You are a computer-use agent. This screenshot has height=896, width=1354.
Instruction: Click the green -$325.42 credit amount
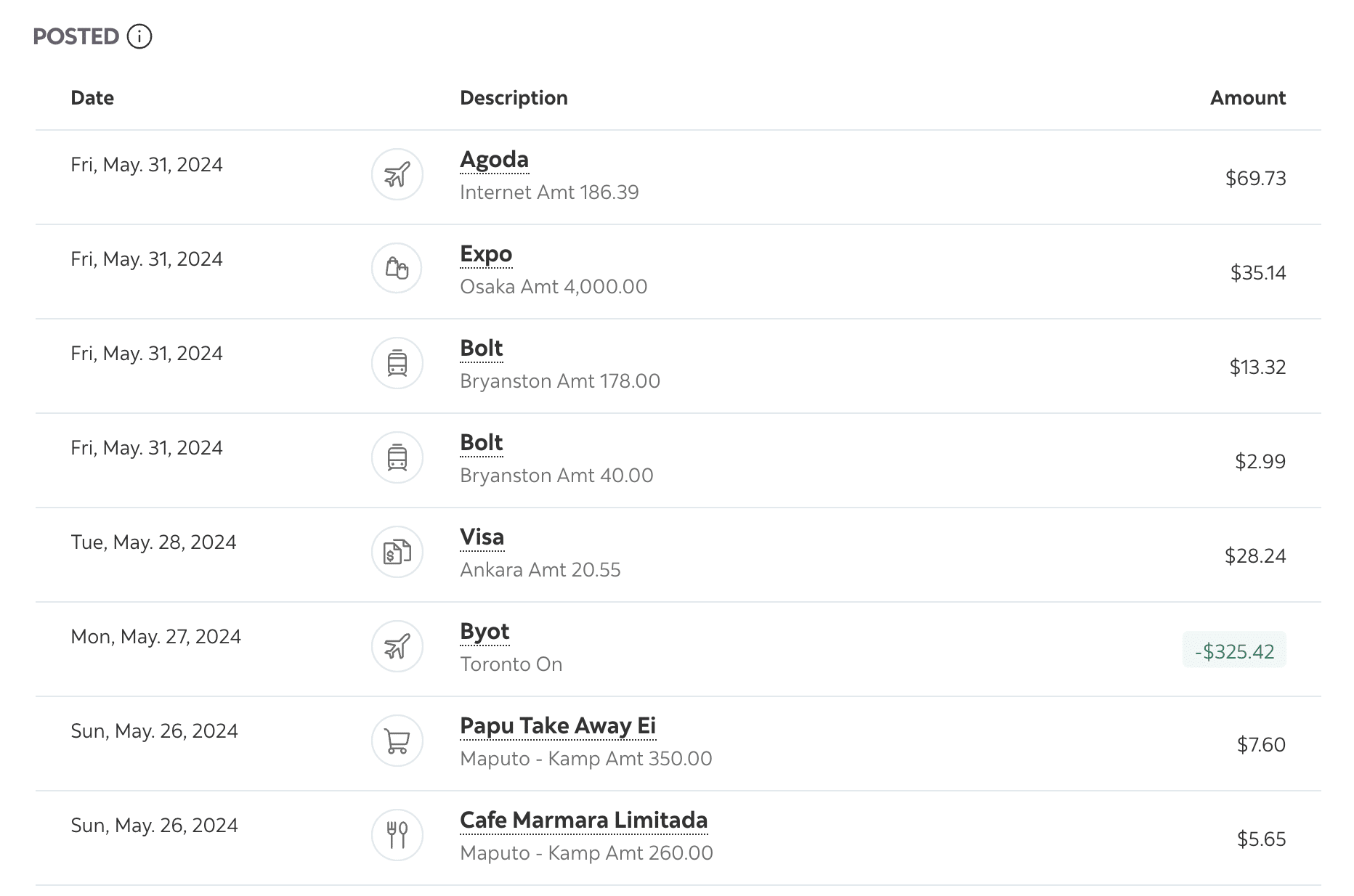pos(1234,651)
